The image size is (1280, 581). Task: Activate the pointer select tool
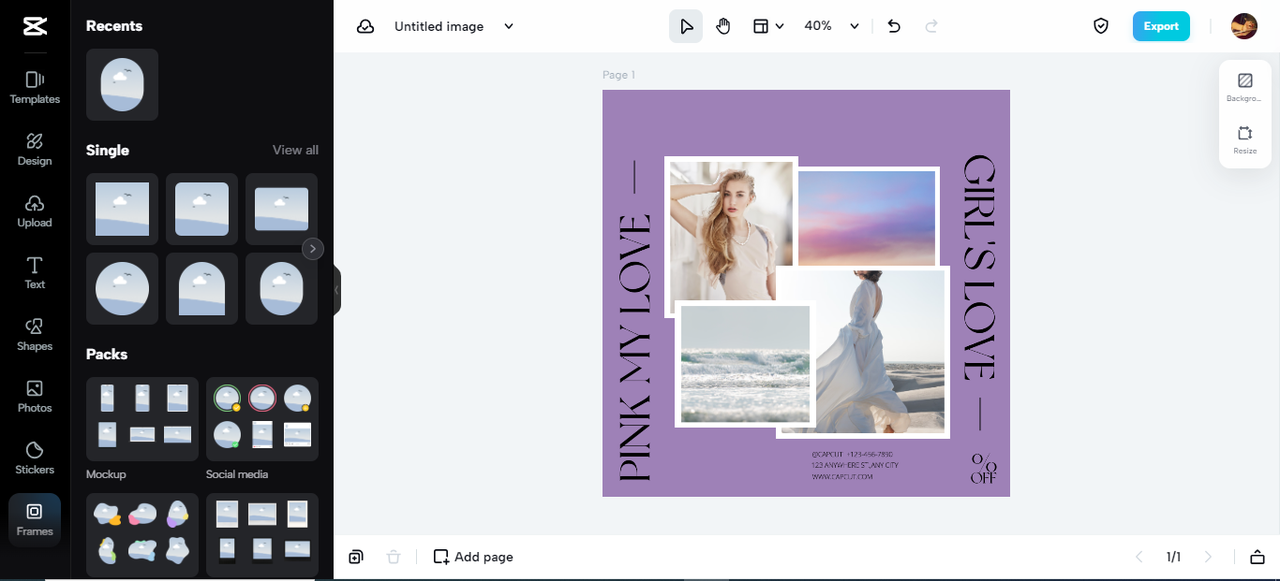tap(686, 27)
